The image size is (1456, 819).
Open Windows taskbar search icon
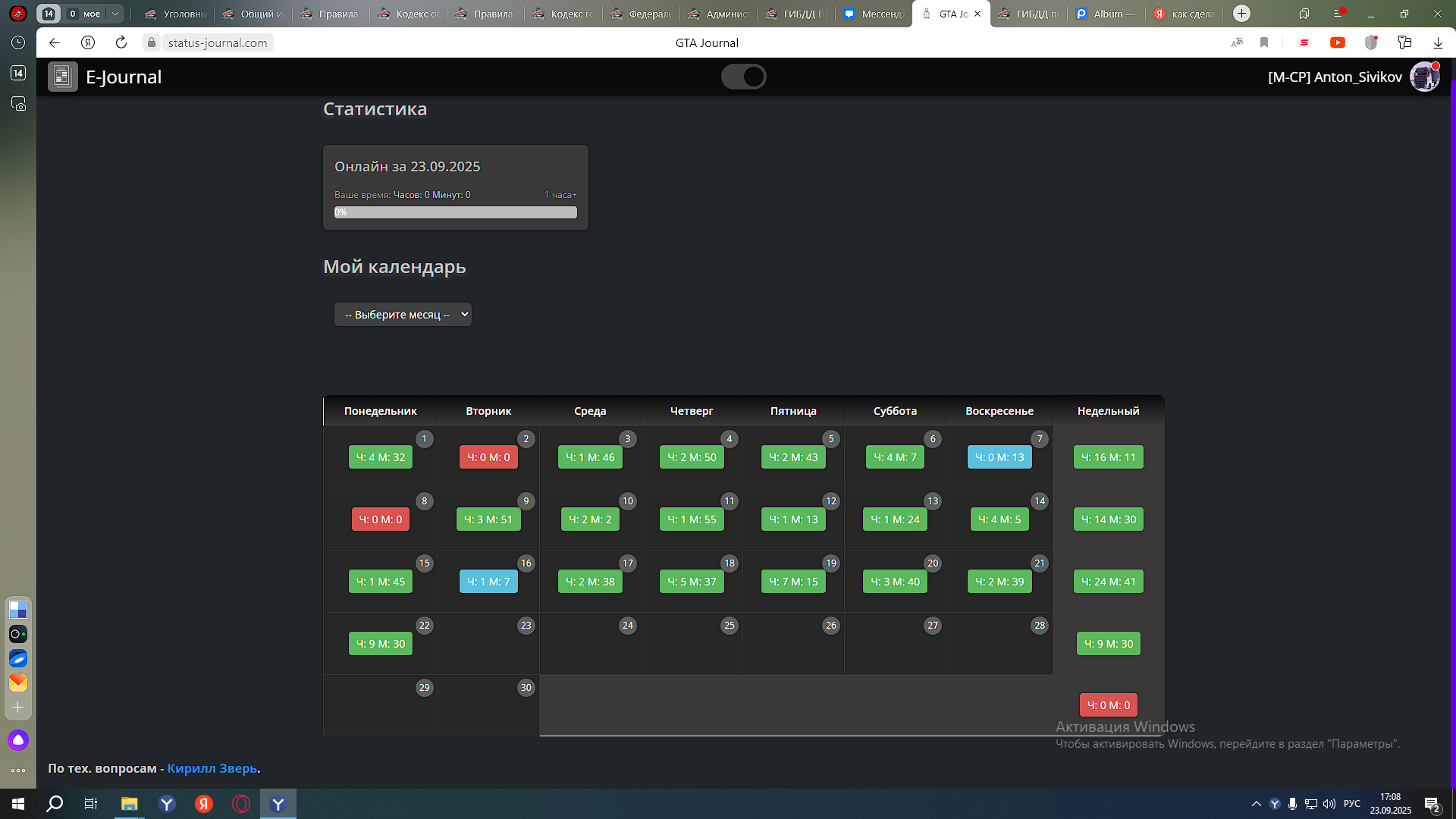55,804
